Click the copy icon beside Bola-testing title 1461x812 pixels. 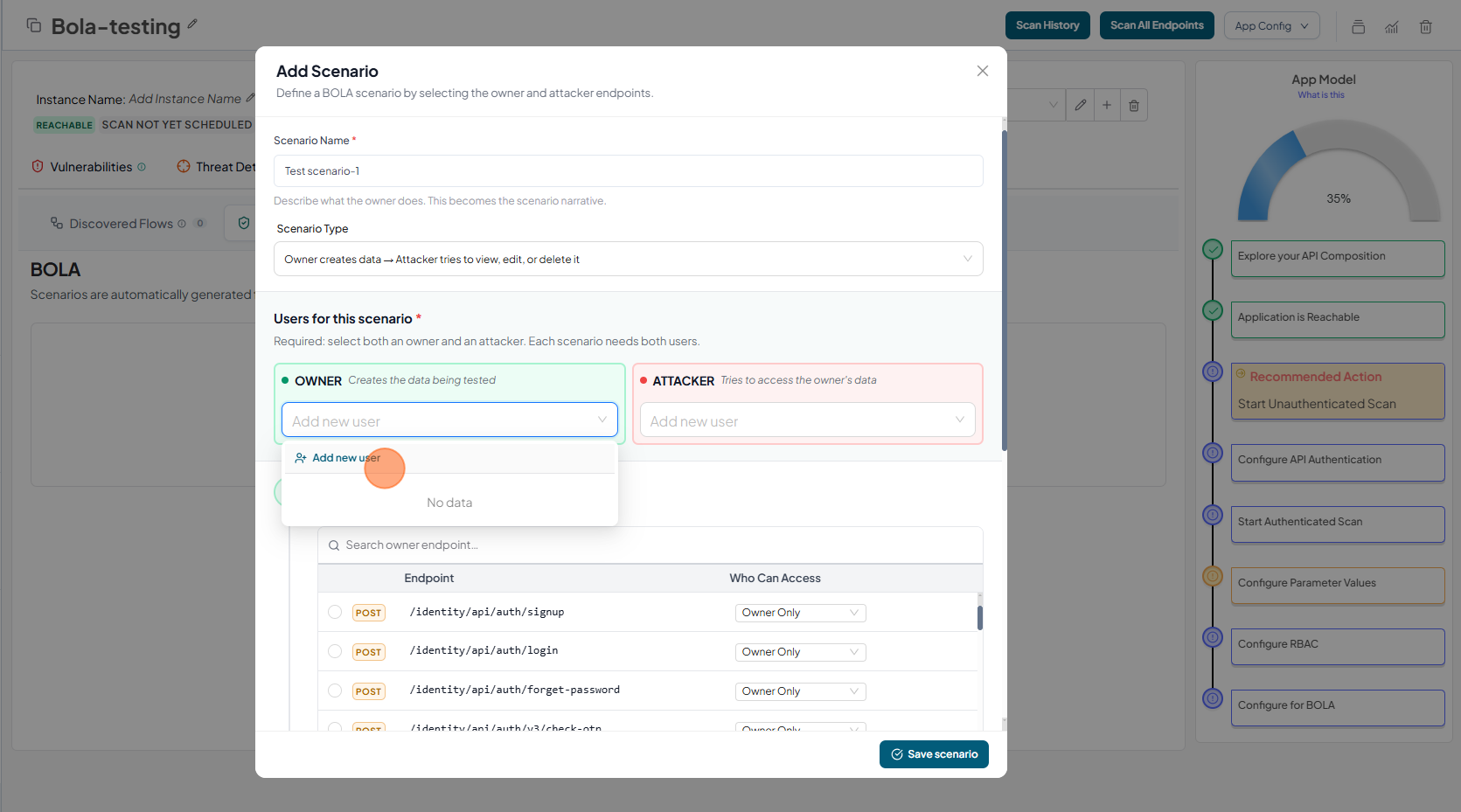tap(34, 25)
